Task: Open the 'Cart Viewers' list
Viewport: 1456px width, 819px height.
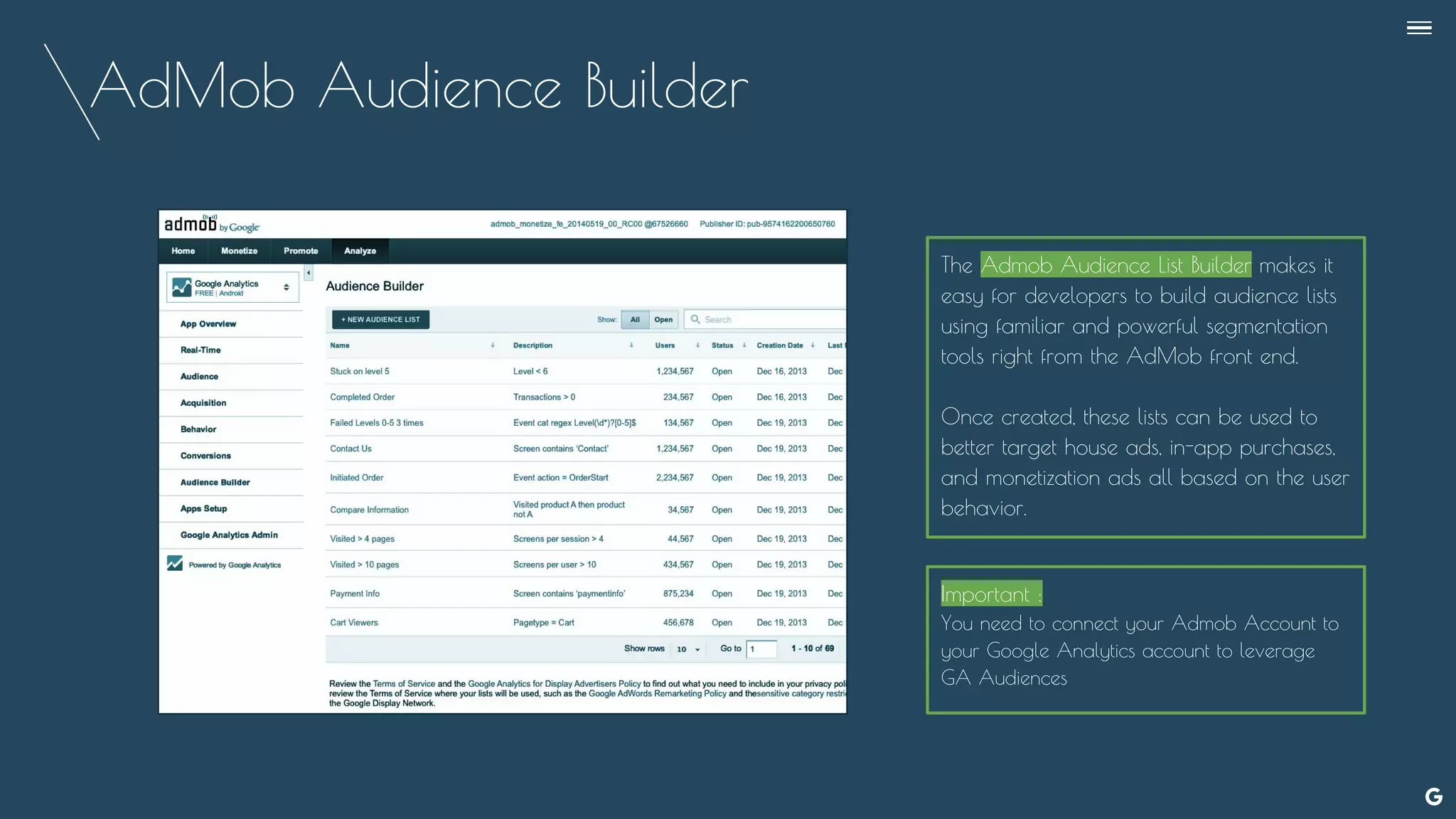Action: pos(354,623)
